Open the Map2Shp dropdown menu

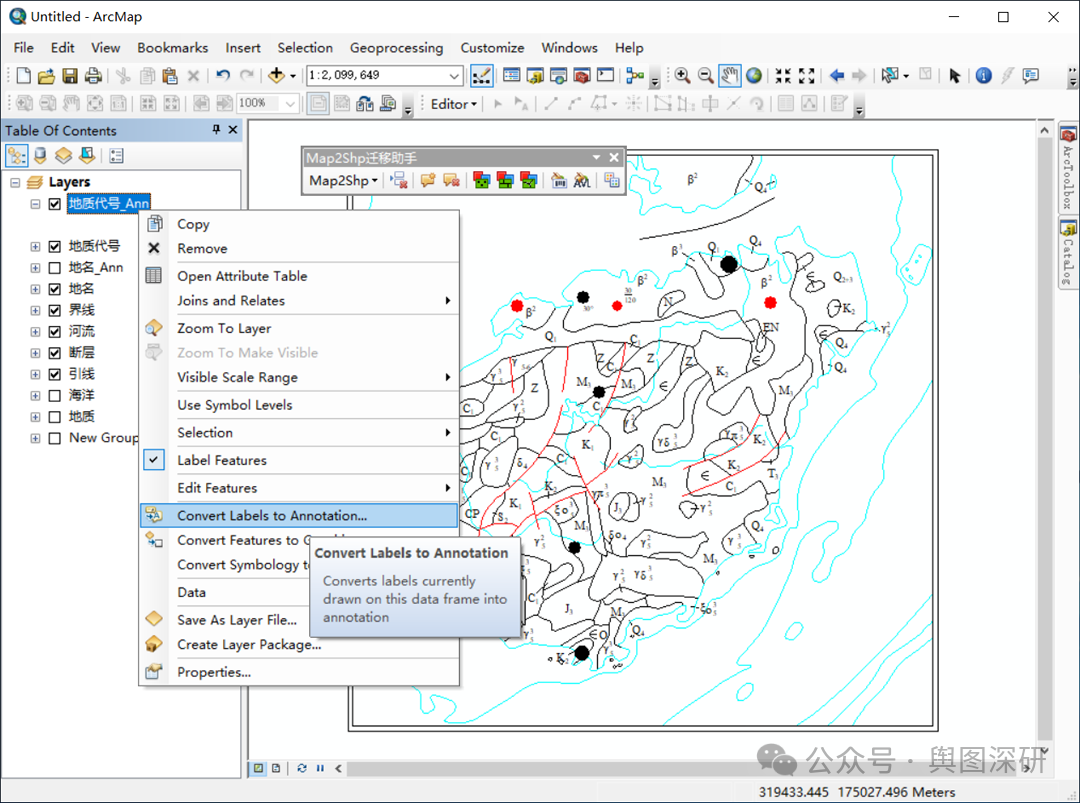tap(343, 180)
